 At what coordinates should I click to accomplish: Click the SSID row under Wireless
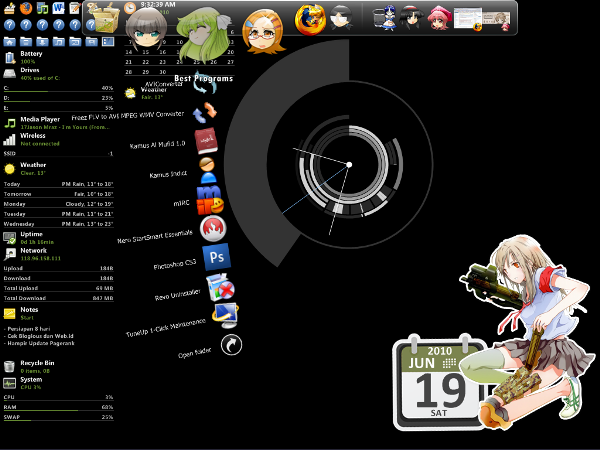(59, 154)
